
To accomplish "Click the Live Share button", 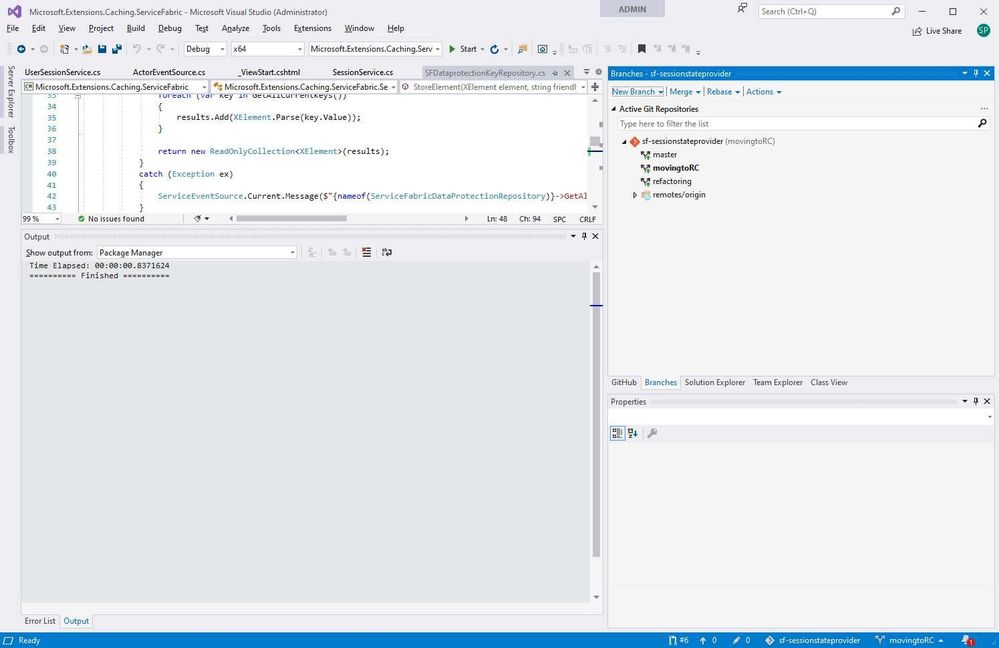I will 937,31.
